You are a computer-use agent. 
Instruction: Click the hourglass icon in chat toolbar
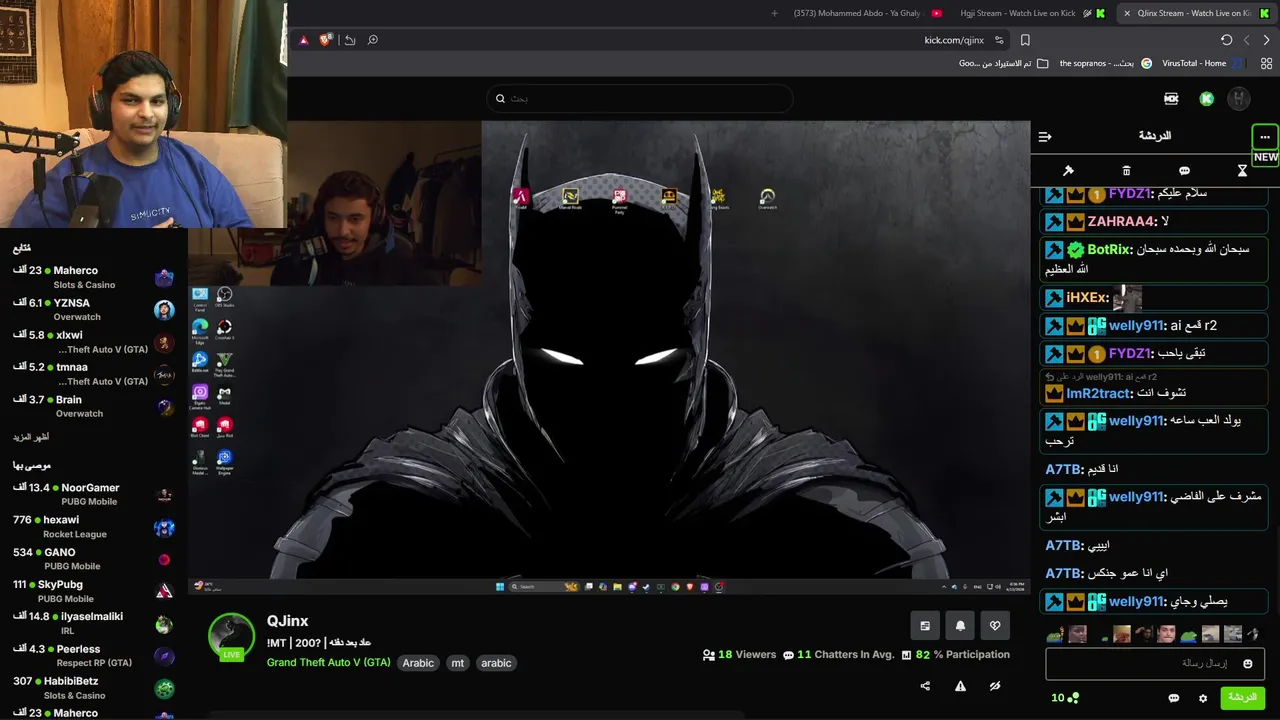1242,171
